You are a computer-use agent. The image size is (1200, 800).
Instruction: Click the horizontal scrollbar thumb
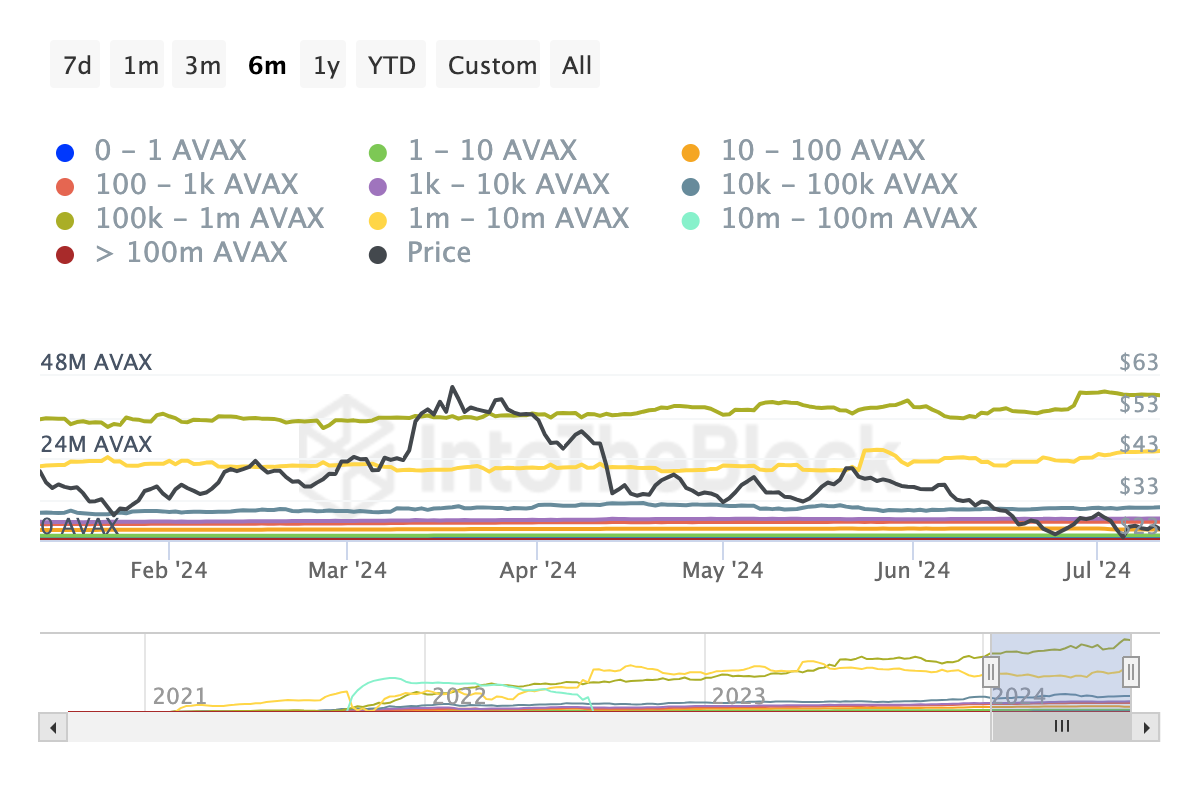pos(1061,727)
